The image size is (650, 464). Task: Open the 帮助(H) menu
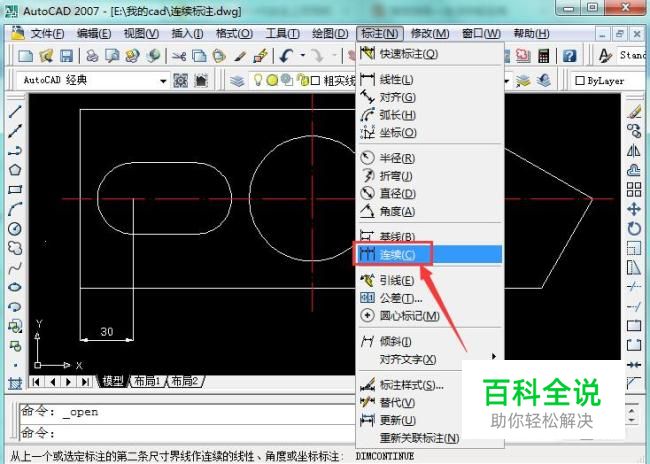531,33
